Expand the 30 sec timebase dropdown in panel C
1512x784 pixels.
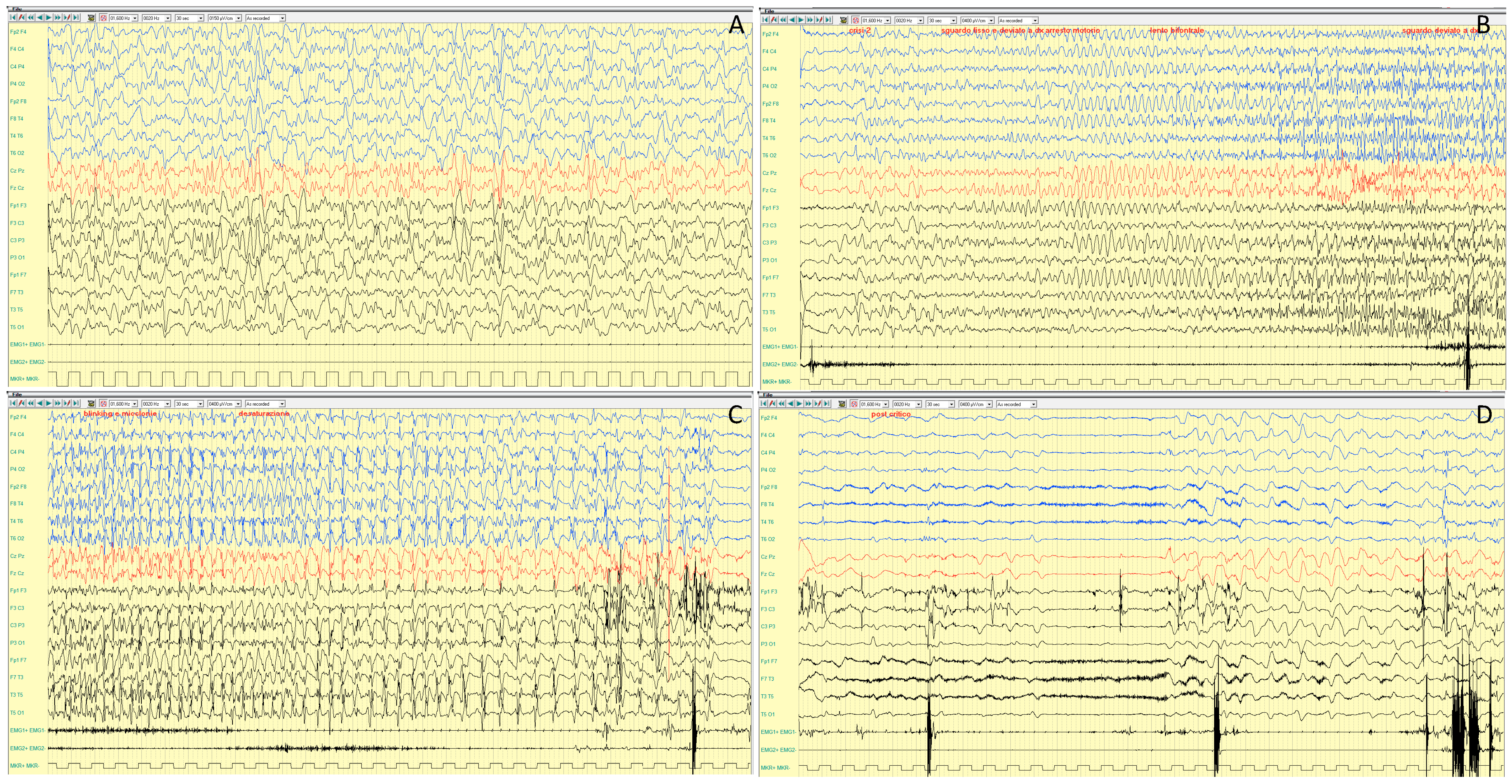coord(201,404)
